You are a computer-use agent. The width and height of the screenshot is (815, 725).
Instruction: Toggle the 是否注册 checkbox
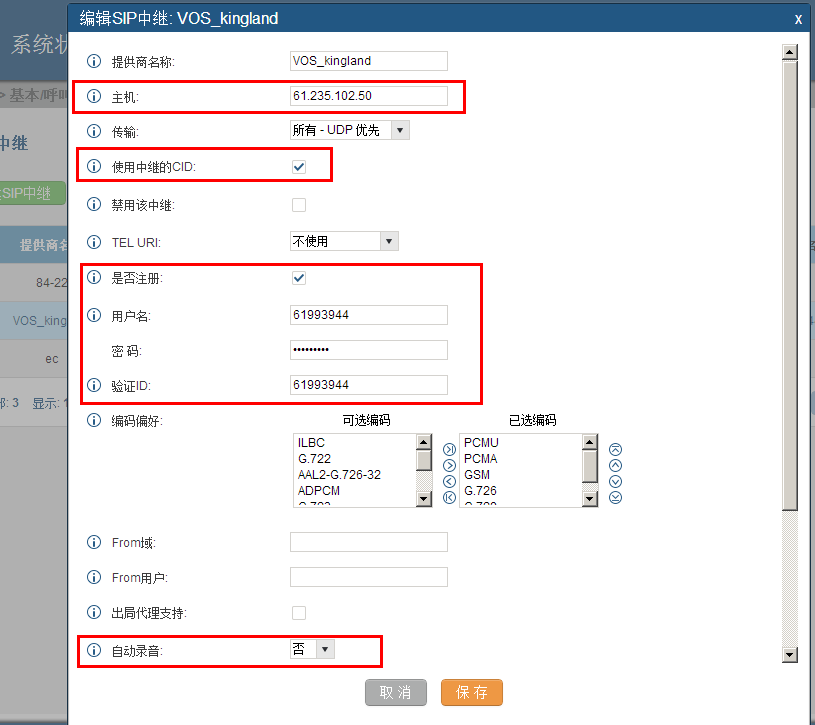pyautogui.click(x=299, y=278)
